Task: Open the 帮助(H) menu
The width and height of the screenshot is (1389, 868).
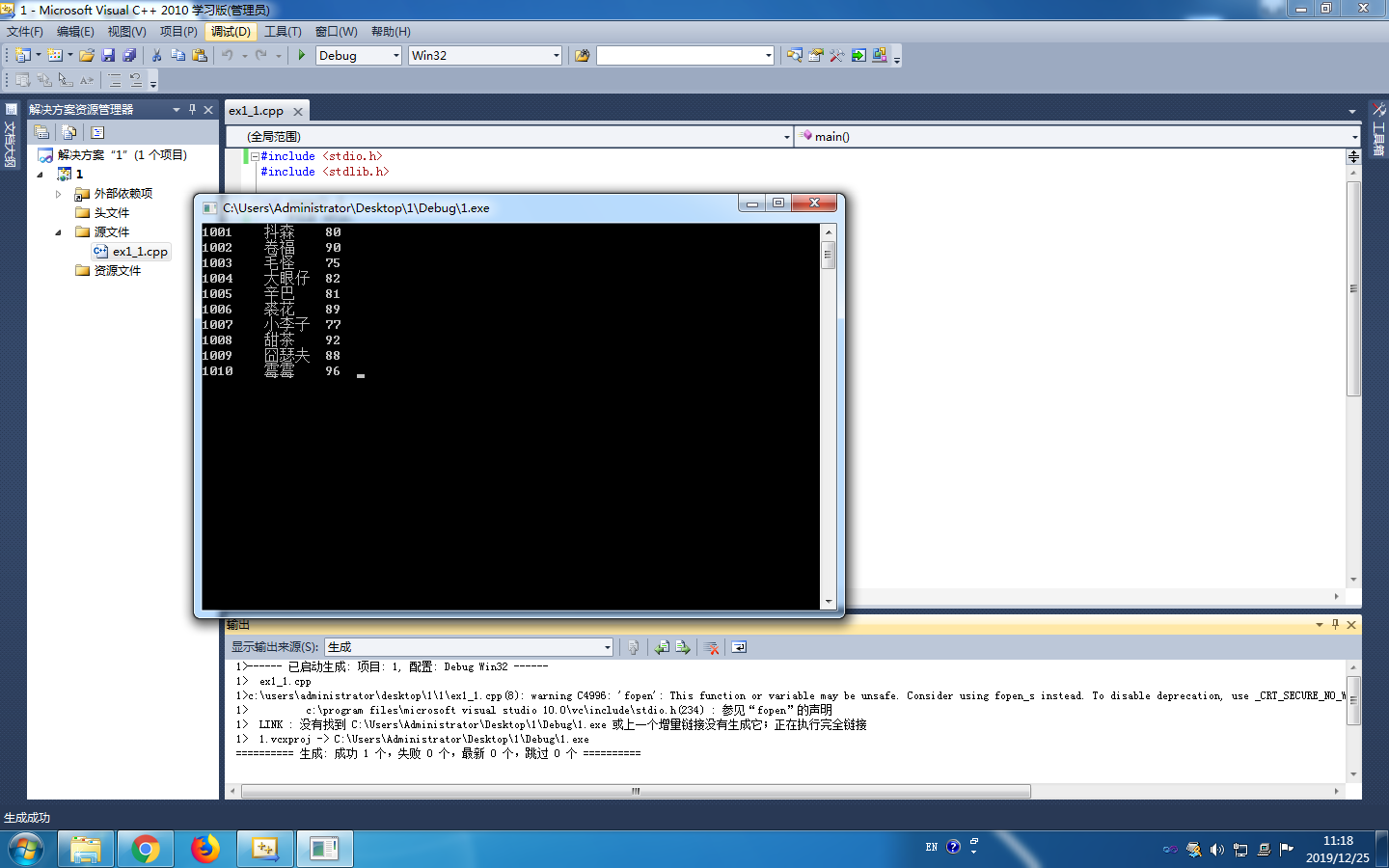Action: click(391, 32)
